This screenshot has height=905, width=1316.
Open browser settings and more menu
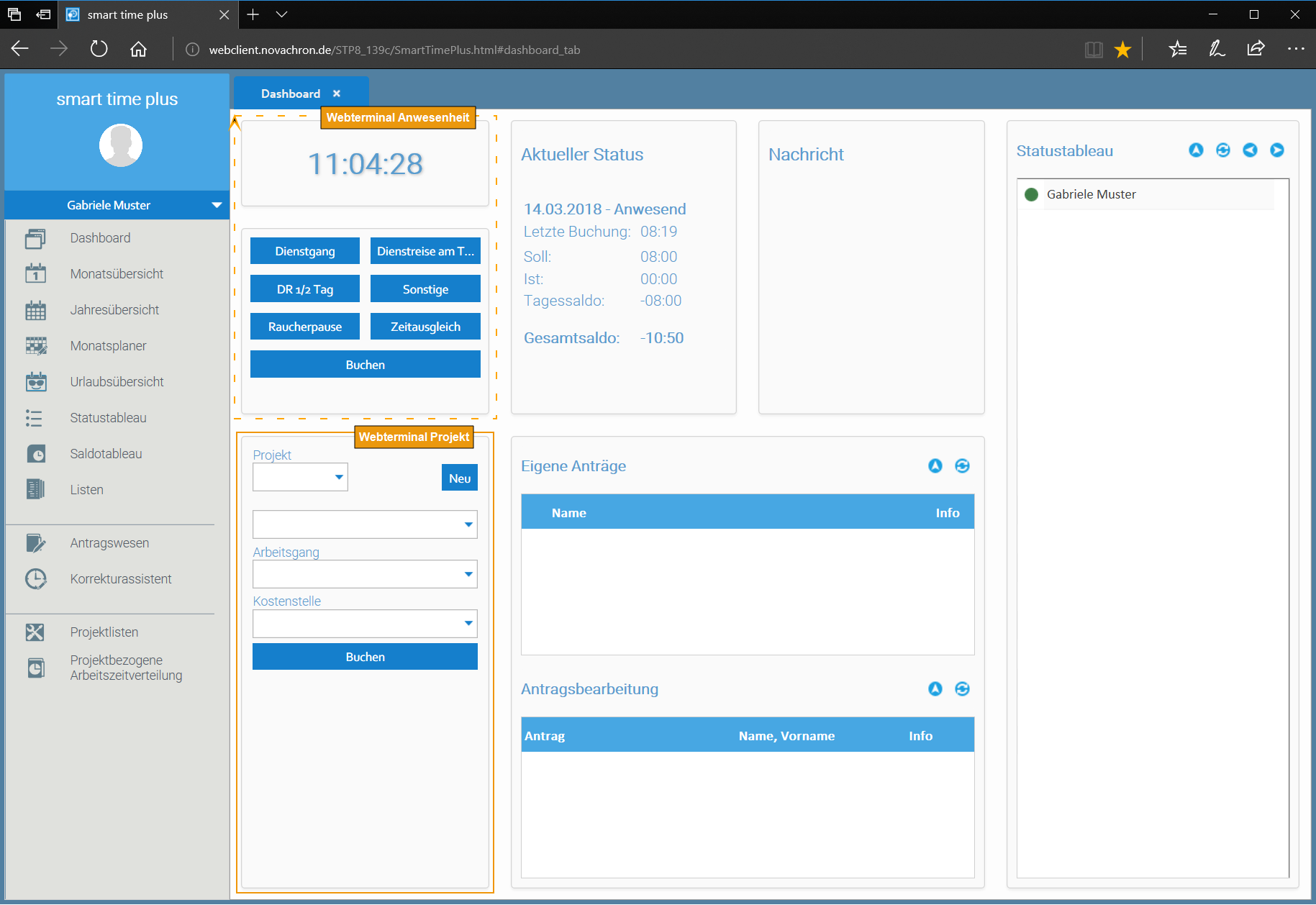pyautogui.click(x=1296, y=49)
